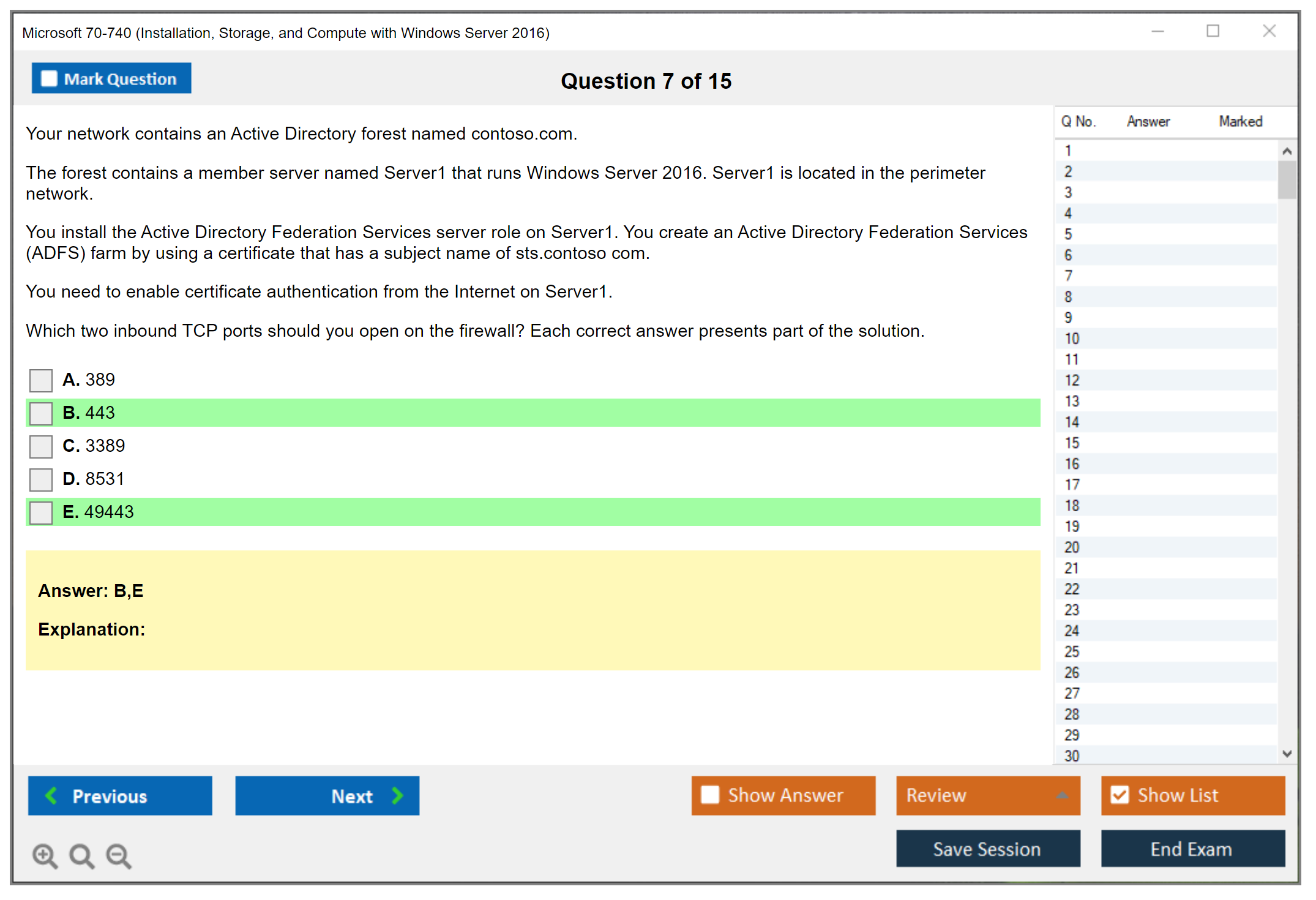Image resolution: width=1316 pixels, height=900 pixels.
Task: Click the Answer column header
Action: click(1148, 122)
